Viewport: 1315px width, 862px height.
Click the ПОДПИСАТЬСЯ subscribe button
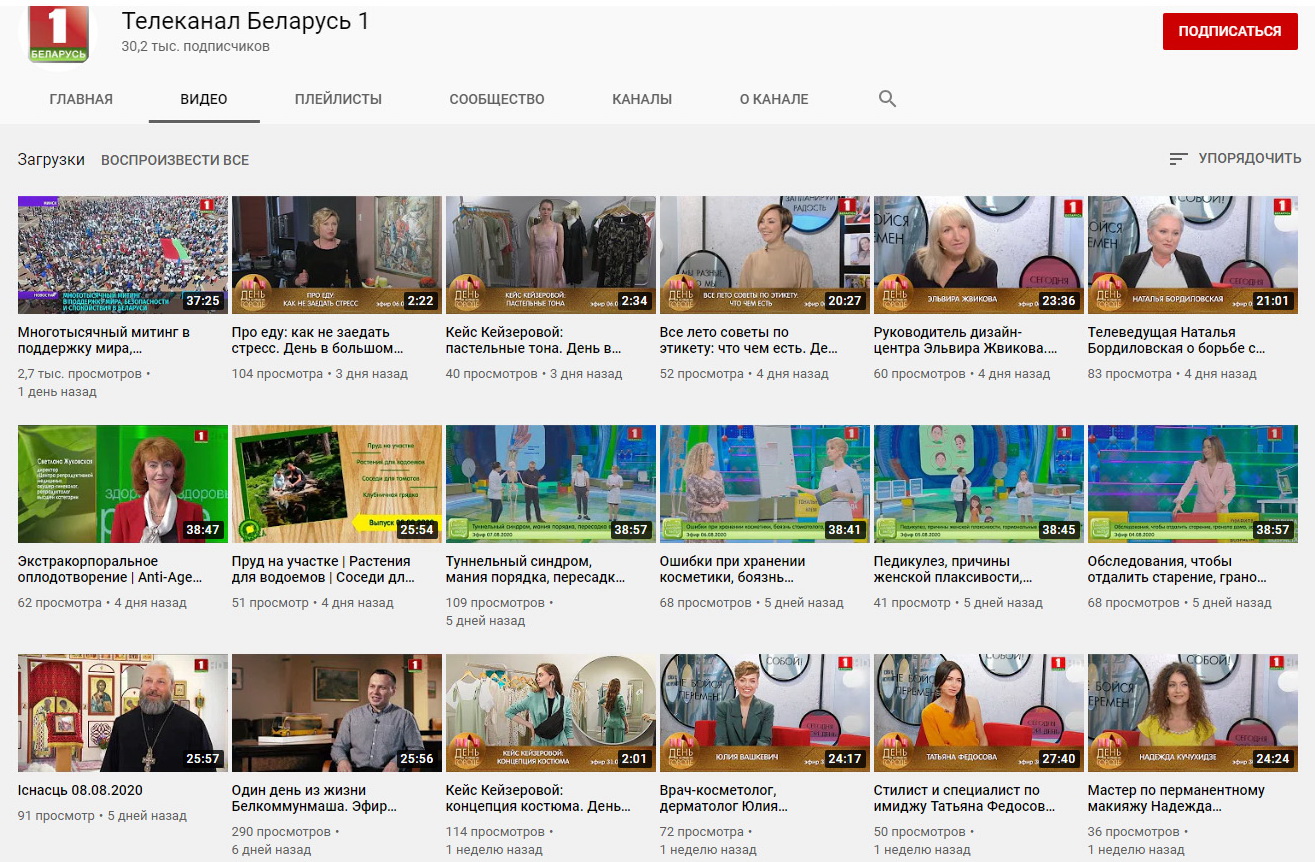click(x=1230, y=31)
